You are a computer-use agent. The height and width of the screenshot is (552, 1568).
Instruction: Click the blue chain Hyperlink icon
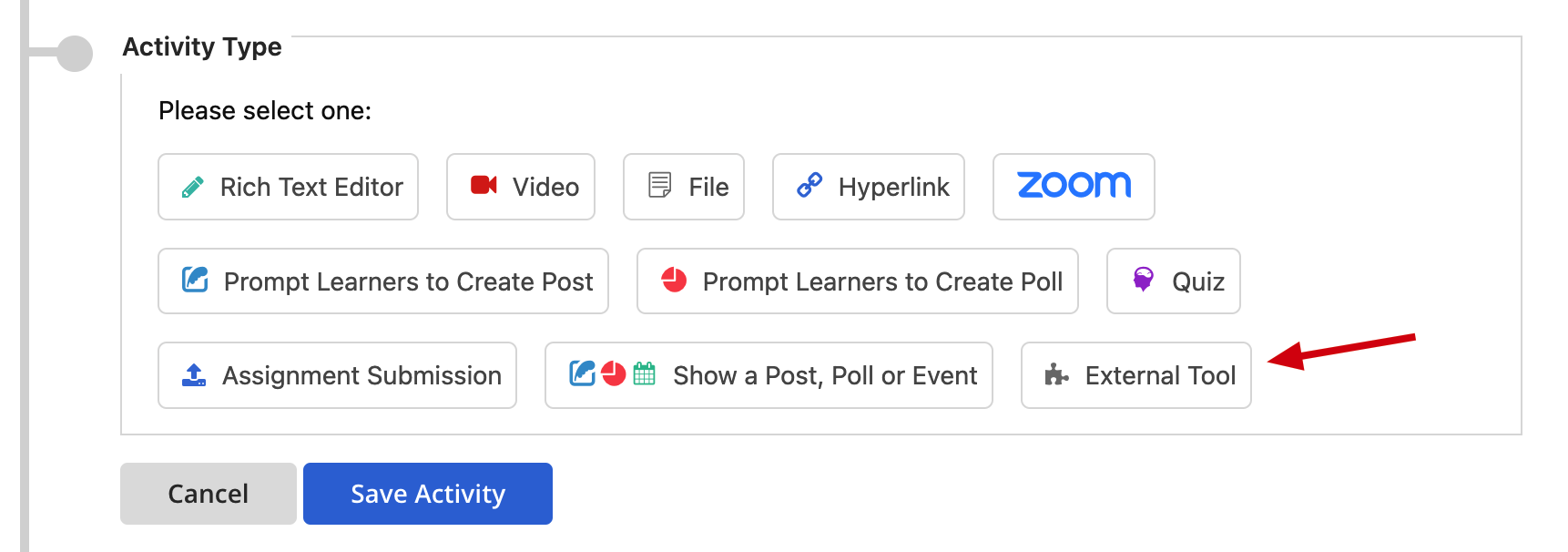click(x=809, y=185)
